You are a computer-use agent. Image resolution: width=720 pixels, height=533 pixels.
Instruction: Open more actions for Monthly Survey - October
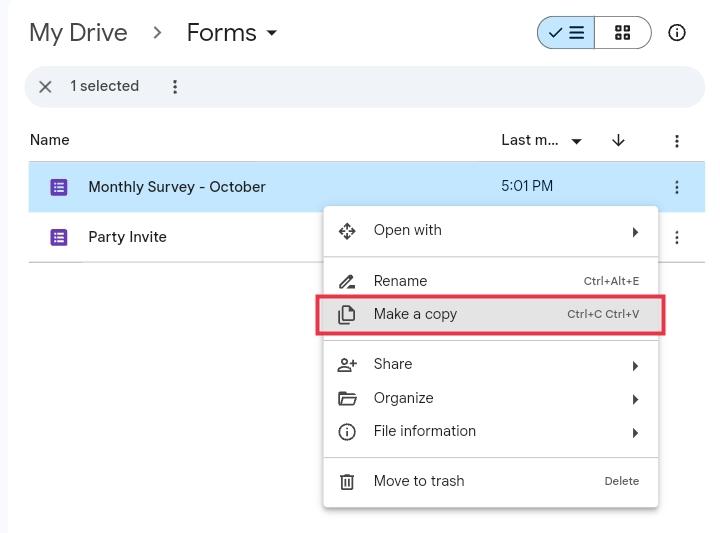point(677,187)
